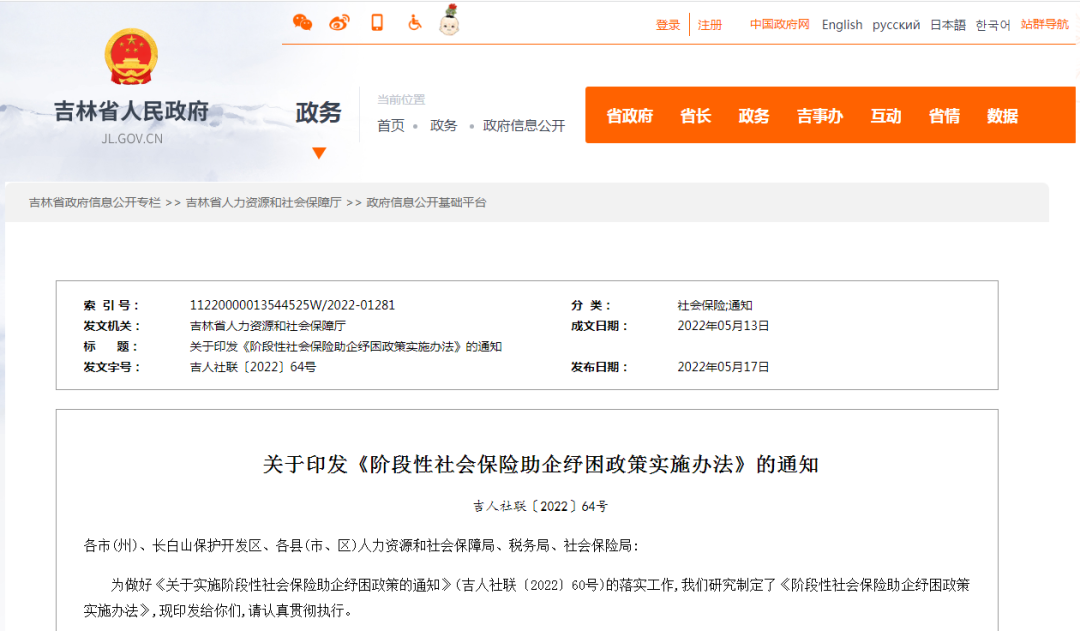Open the 站群导航 site navigation

[1044, 25]
